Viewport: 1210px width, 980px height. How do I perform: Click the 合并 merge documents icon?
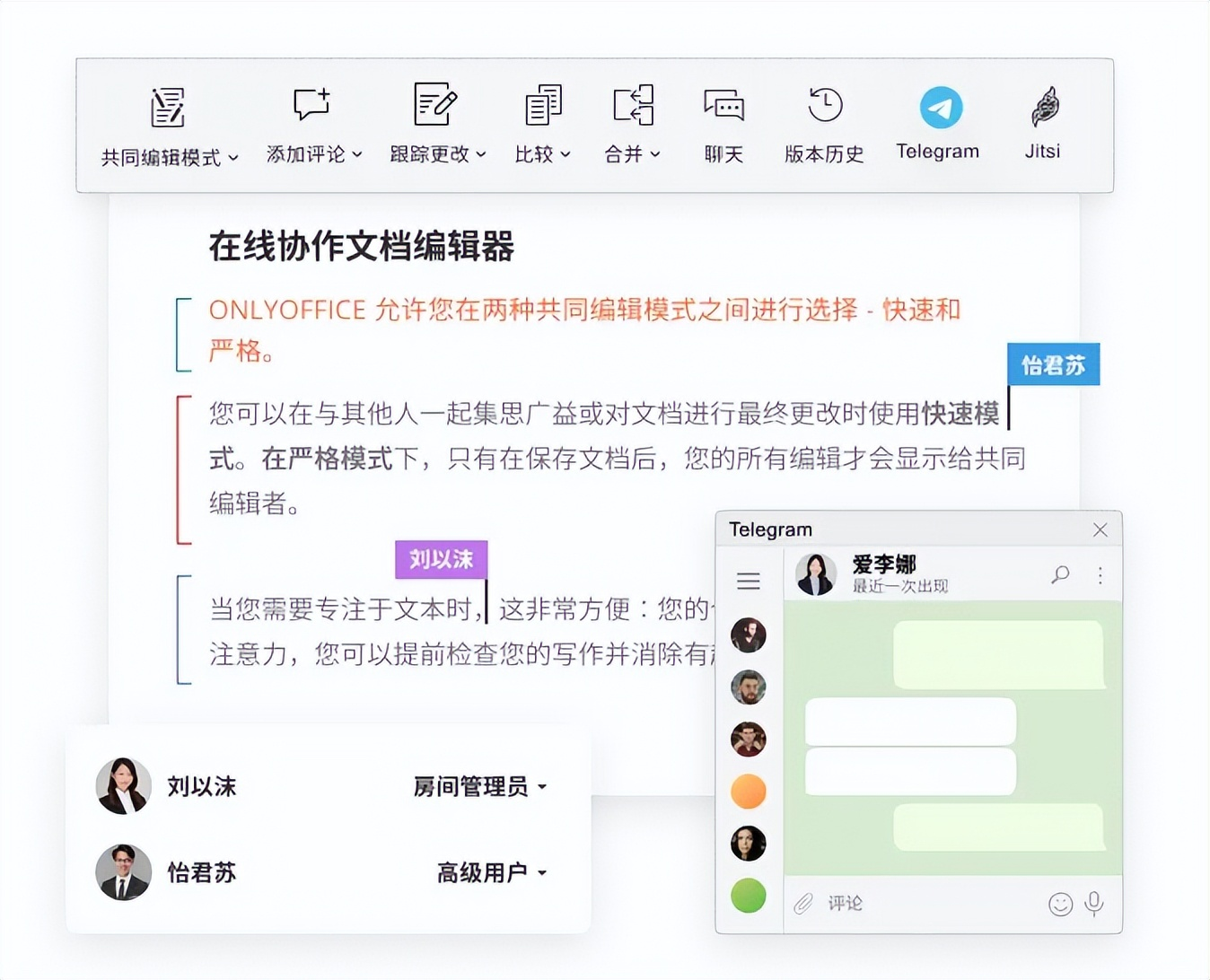(634, 105)
